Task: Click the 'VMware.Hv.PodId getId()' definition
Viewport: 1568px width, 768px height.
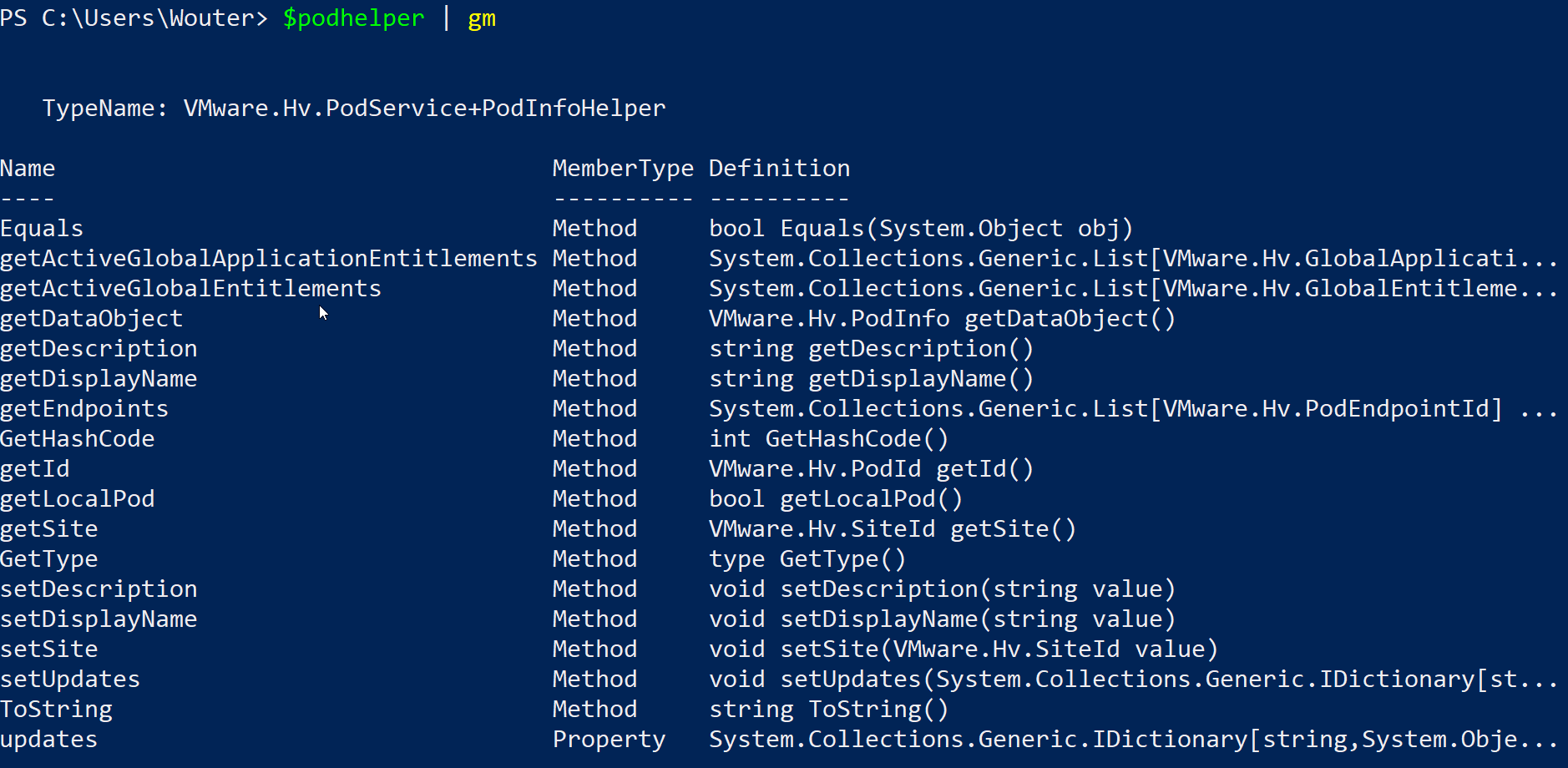Action: (x=872, y=469)
